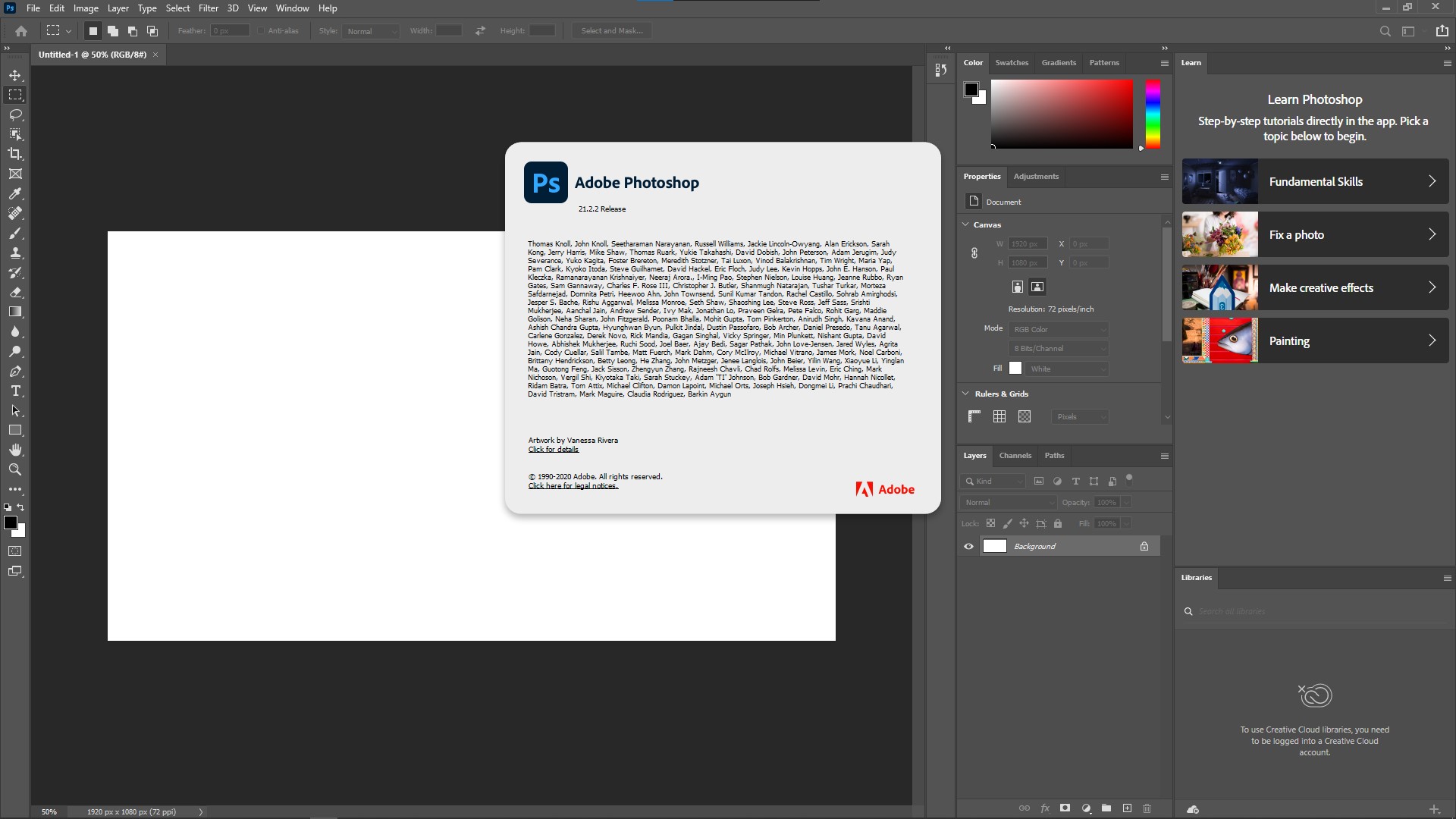Click the 'Click here for legal notices' link
The image size is (1456, 819).
click(573, 486)
